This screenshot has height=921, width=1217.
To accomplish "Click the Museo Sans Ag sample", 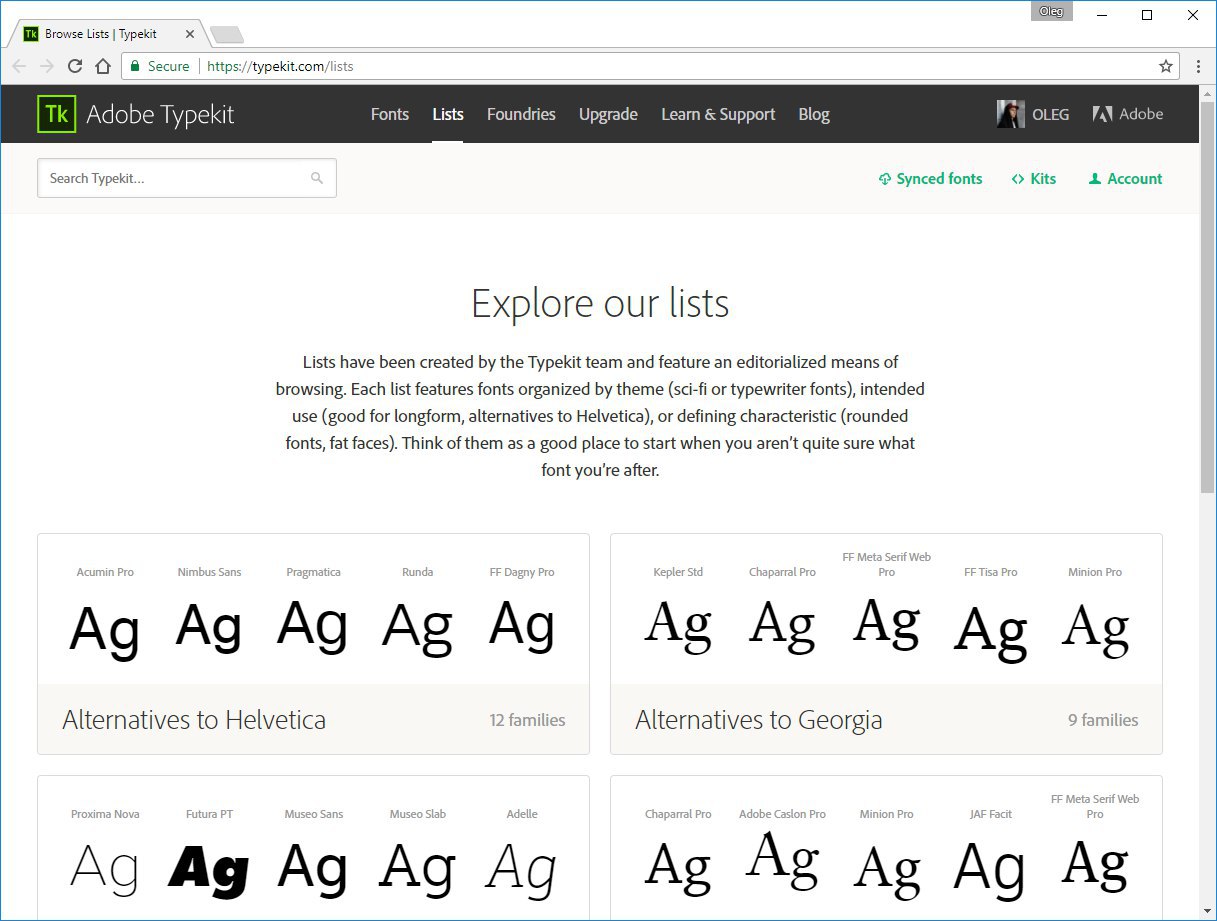I will [313, 868].
